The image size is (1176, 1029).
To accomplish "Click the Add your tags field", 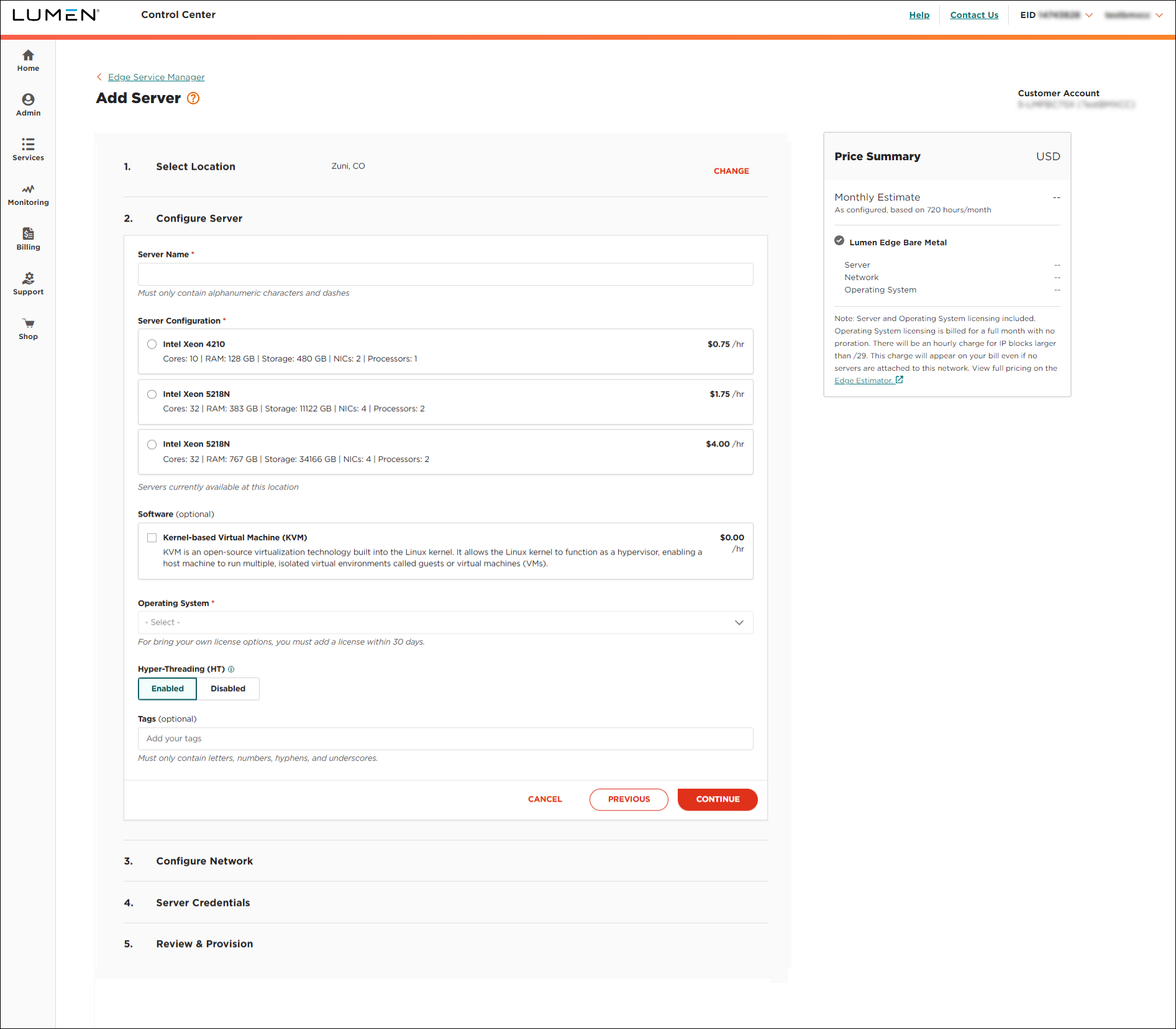I will pyautogui.click(x=445, y=738).
